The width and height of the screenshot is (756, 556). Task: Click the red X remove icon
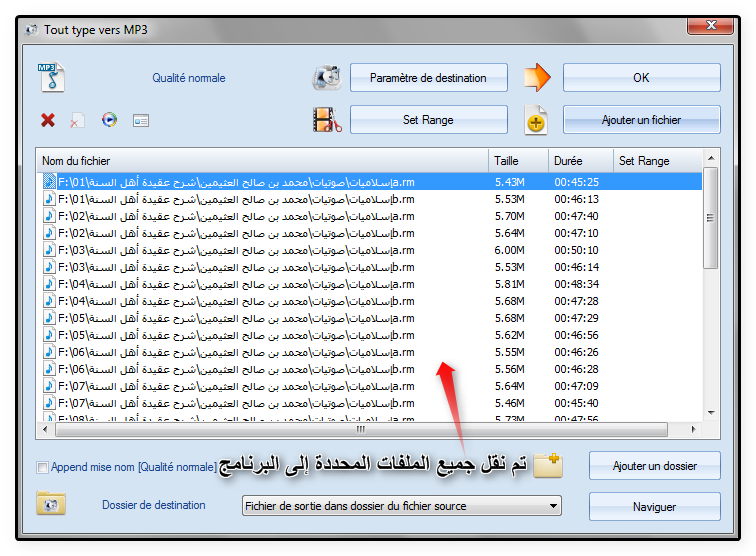[48, 120]
